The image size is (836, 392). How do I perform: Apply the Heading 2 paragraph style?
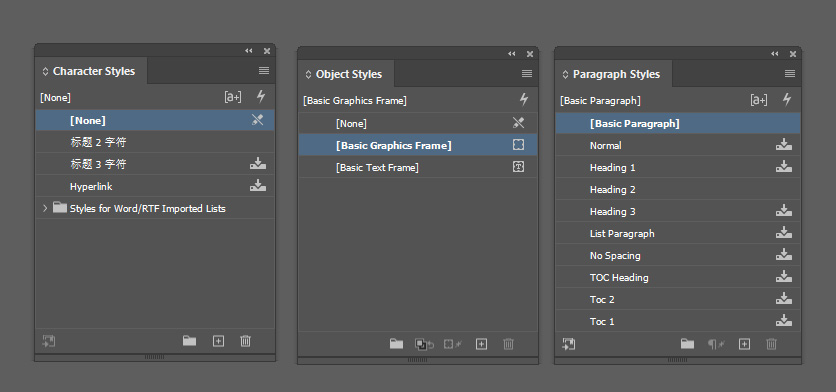point(678,189)
